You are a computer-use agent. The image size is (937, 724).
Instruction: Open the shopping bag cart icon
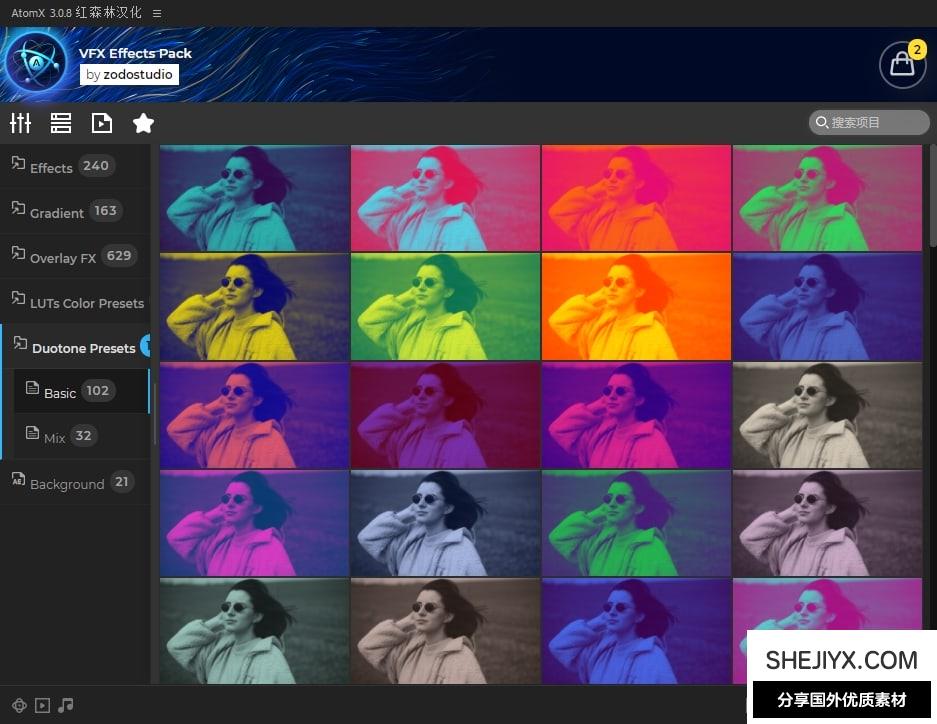(901, 64)
